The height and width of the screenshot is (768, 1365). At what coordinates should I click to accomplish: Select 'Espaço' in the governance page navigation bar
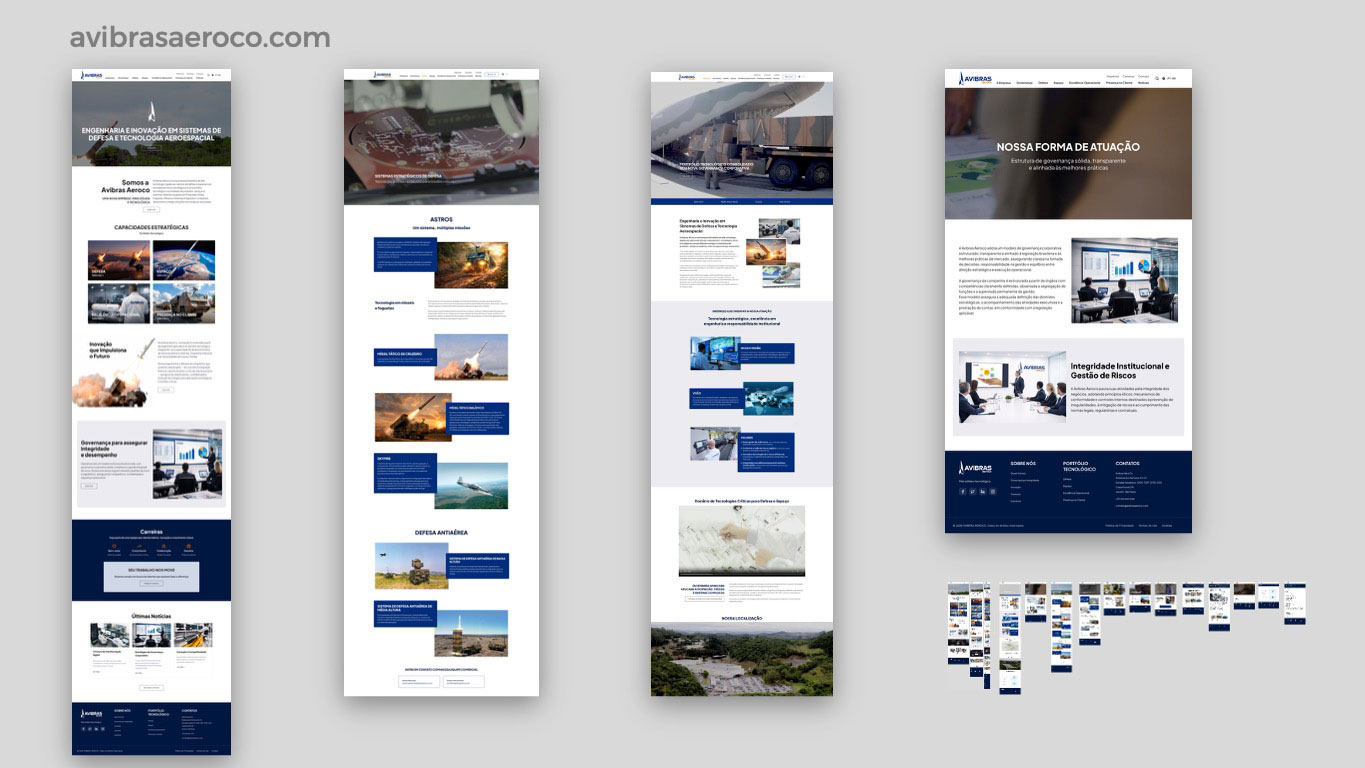[1058, 83]
